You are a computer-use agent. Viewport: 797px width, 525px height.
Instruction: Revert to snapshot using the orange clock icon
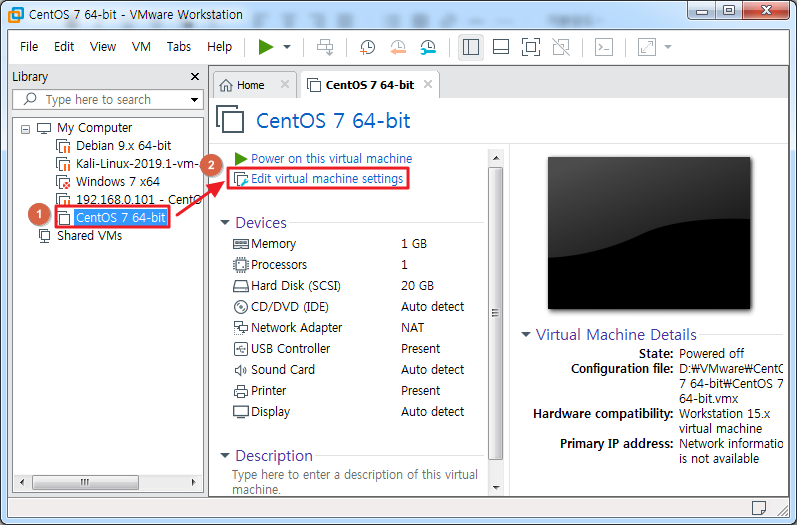tap(397, 47)
